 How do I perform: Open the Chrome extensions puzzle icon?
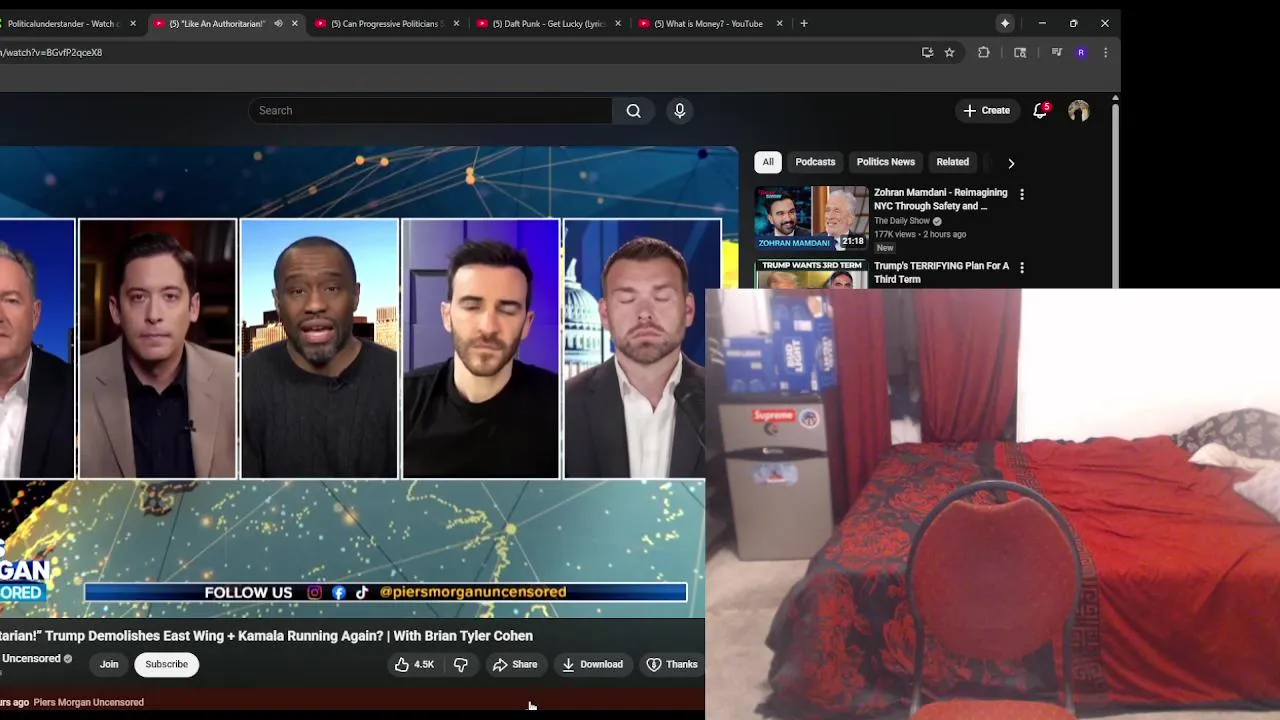984,52
